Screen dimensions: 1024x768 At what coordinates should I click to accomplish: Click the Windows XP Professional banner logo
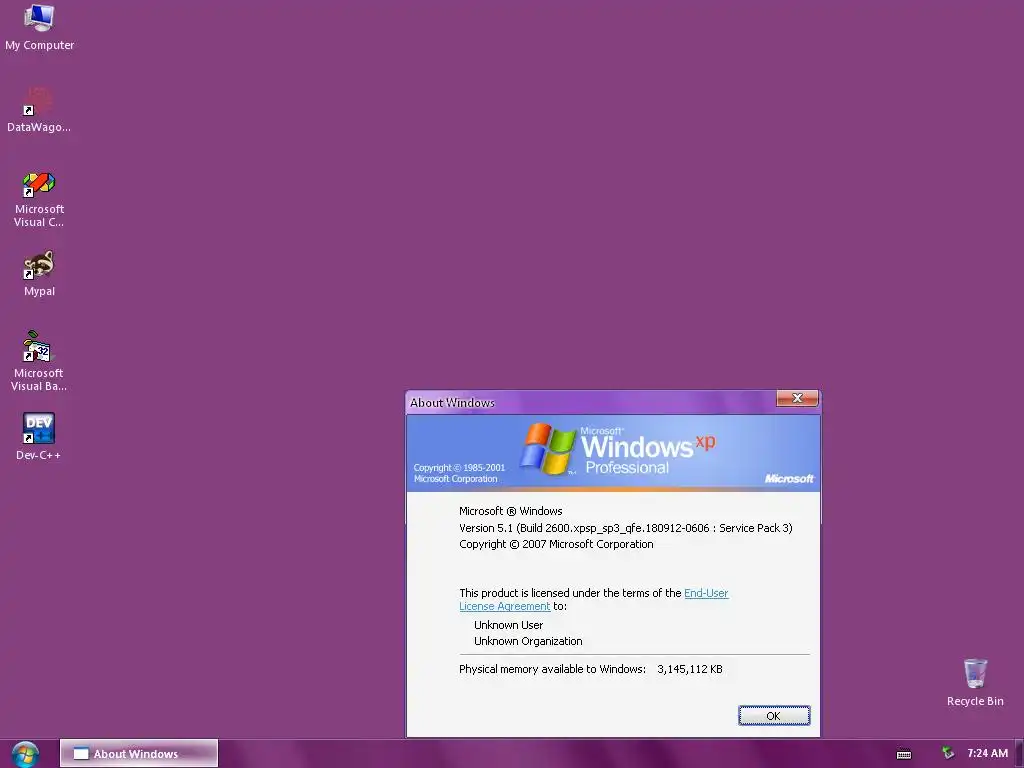617,449
